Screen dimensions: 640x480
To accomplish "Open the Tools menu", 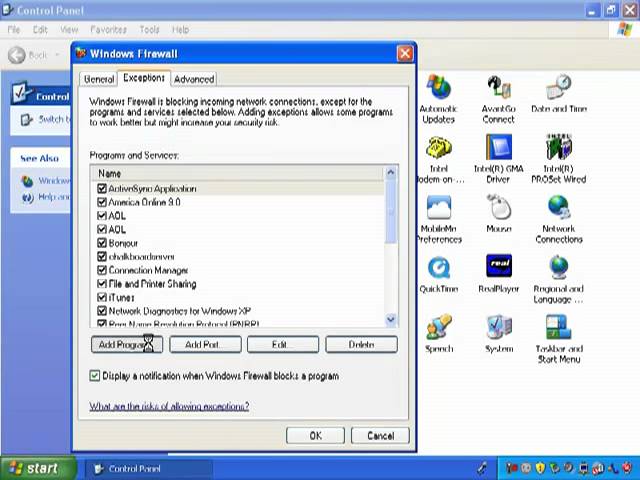I will pyautogui.click(x=149, y=29).
